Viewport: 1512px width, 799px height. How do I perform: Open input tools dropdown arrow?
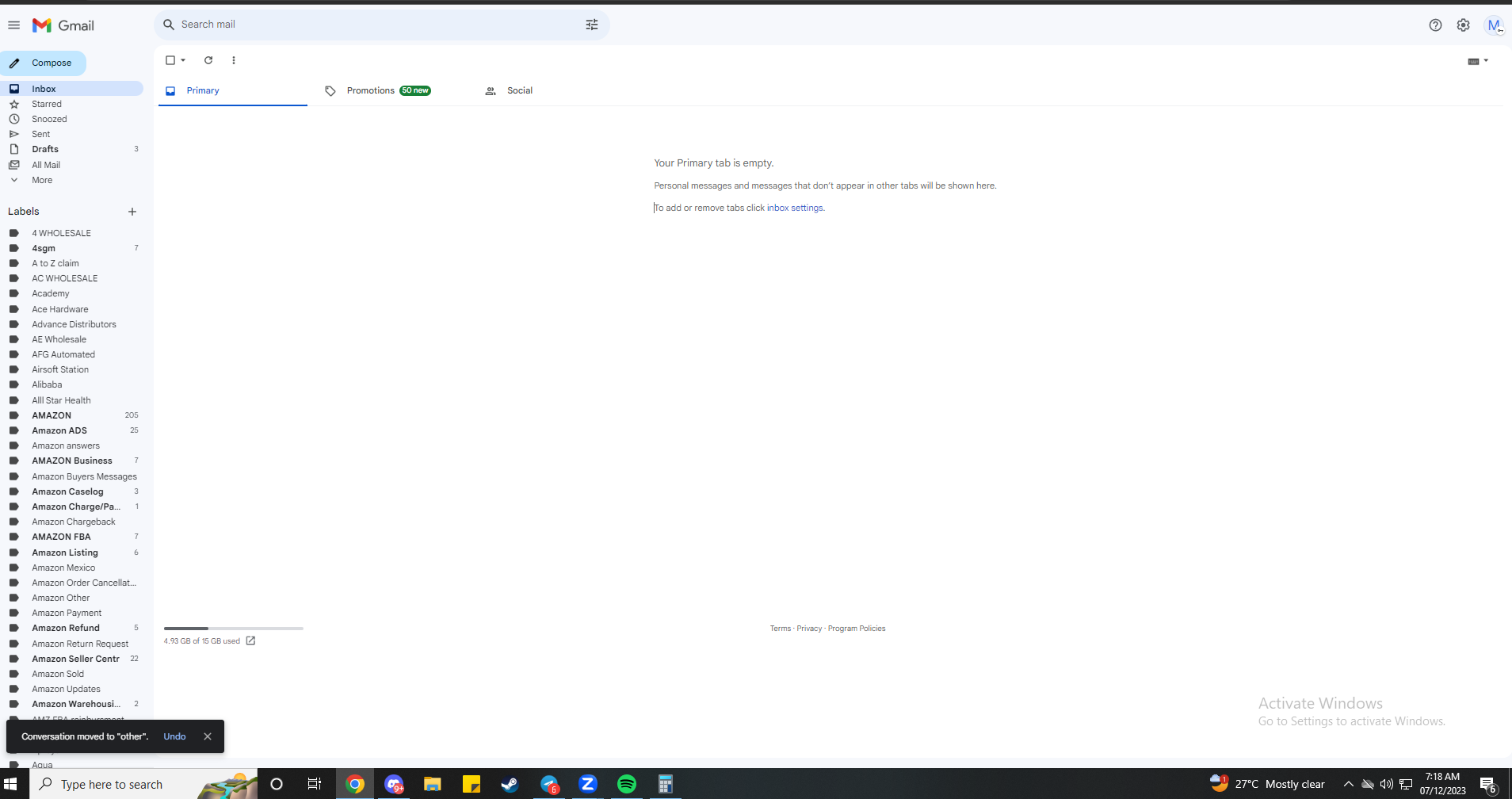point(1486,61)
